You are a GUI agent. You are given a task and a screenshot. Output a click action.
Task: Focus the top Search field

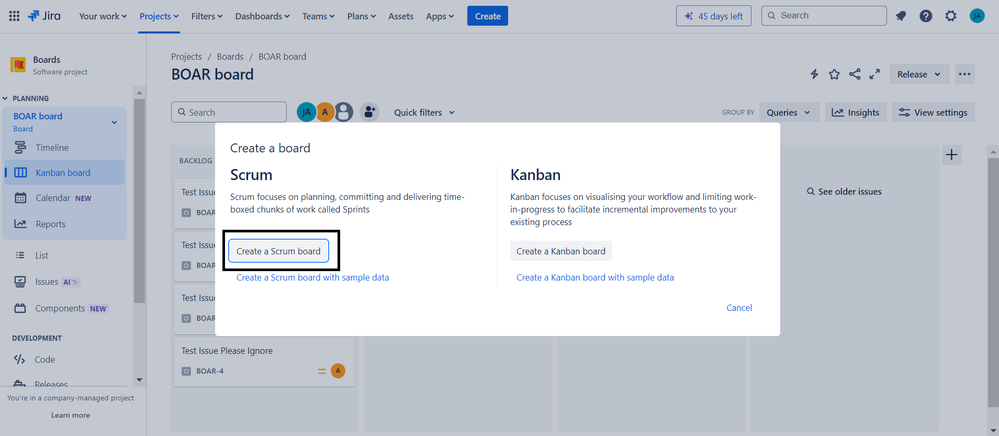pyautogui.click(x=824, y=16)
